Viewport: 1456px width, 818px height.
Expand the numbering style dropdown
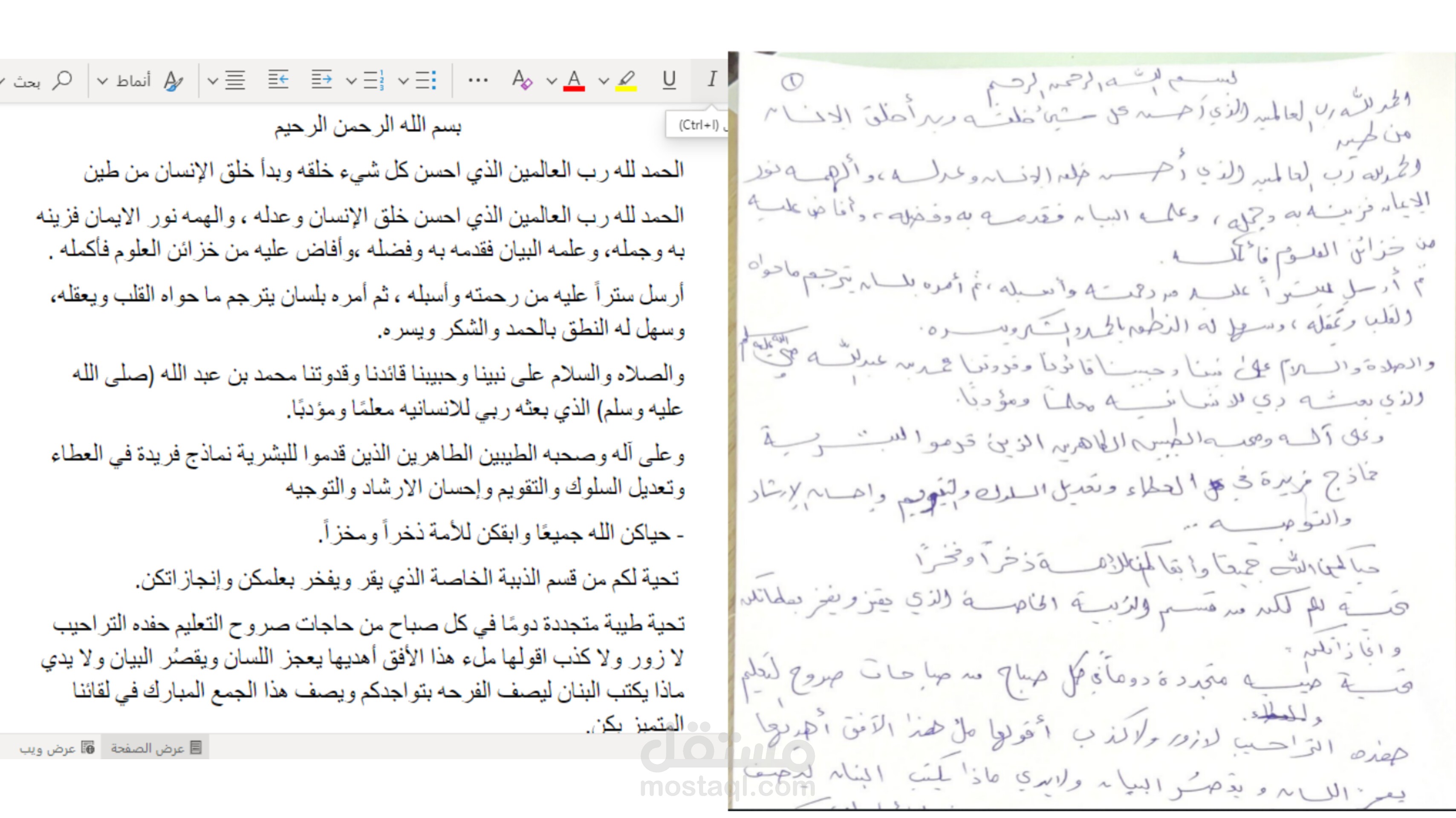351,81
